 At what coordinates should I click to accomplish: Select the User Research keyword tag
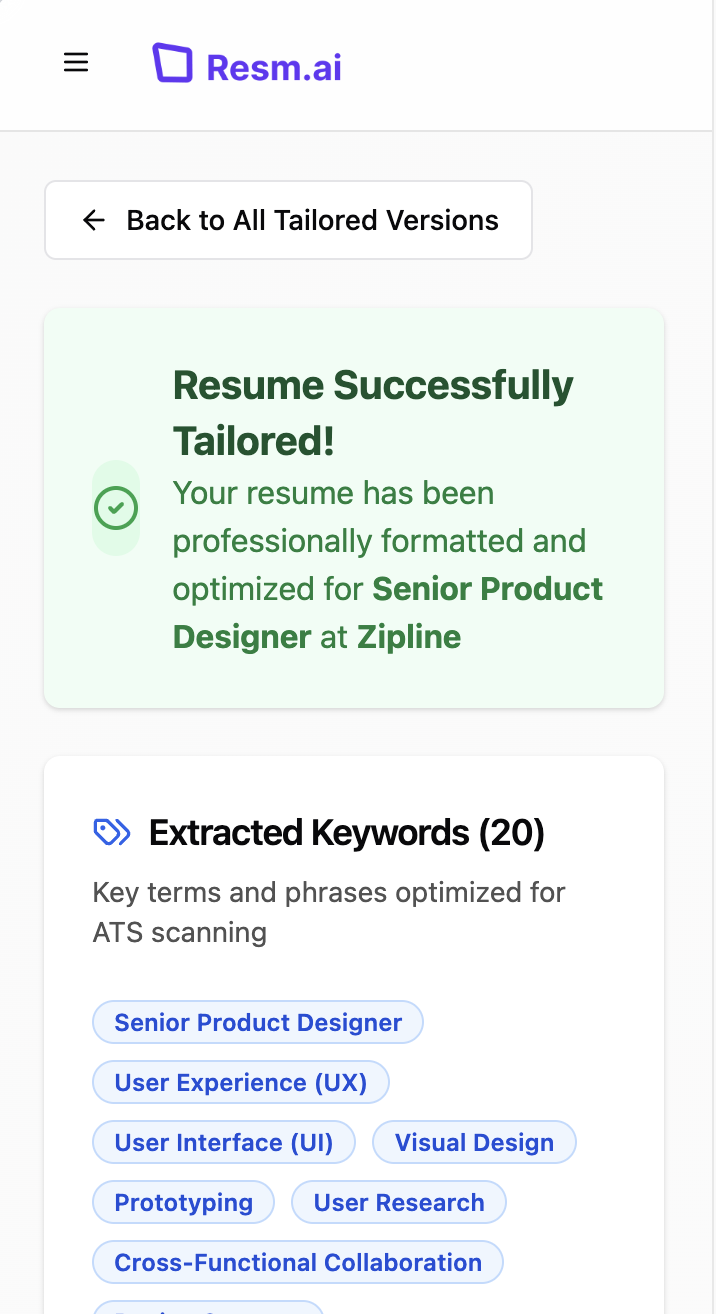coord(398,1202)
